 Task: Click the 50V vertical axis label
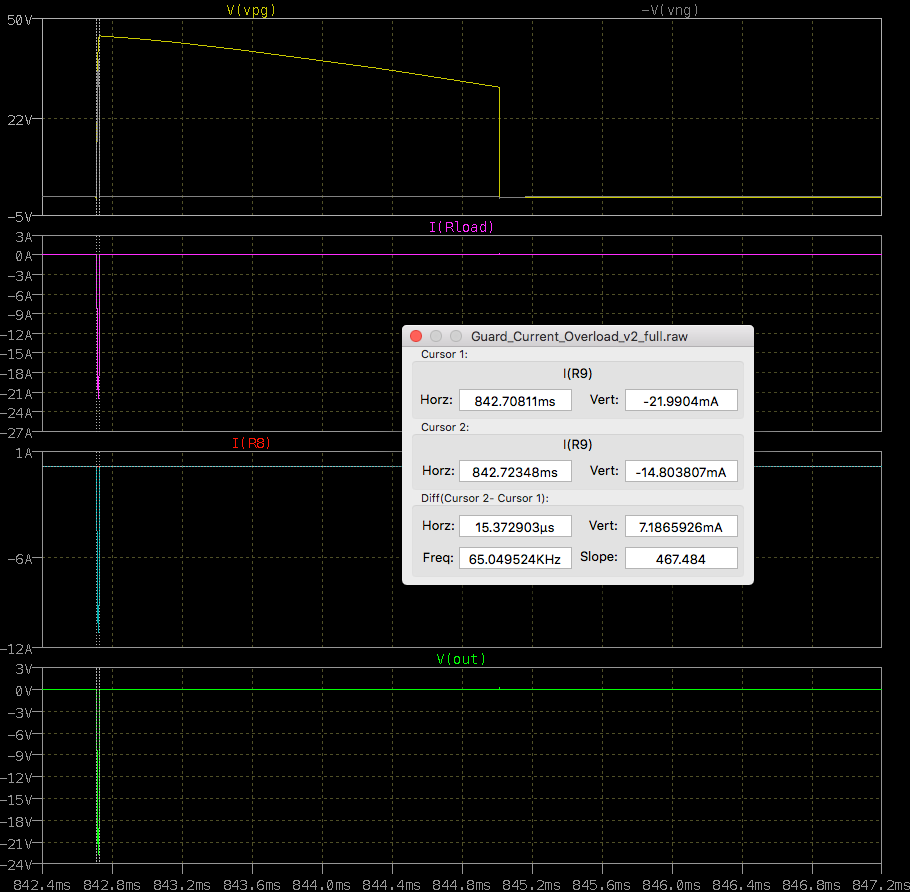click(19, 20)
